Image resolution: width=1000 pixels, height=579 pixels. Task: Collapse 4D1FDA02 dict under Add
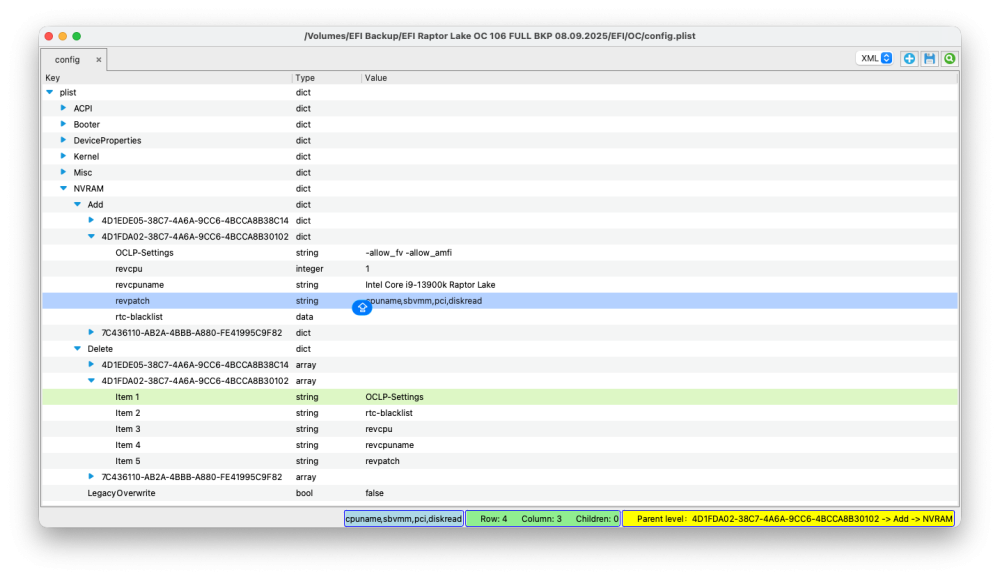pyautogui.click(x=91, y=237)
